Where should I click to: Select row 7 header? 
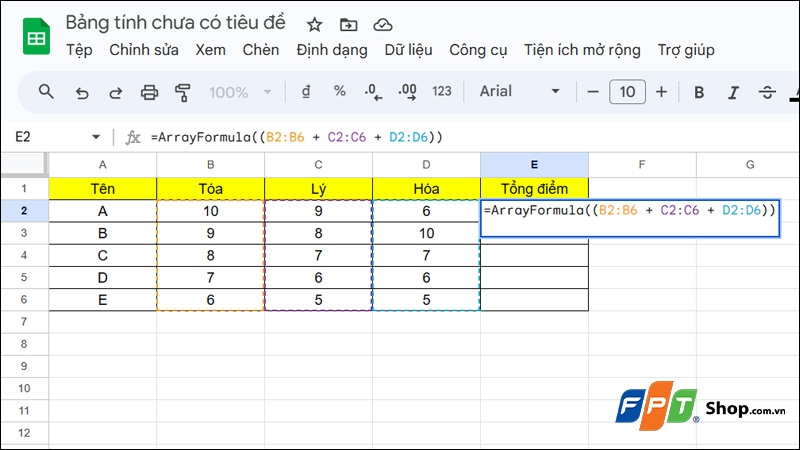pyautogui.click(x=24, y=322)
